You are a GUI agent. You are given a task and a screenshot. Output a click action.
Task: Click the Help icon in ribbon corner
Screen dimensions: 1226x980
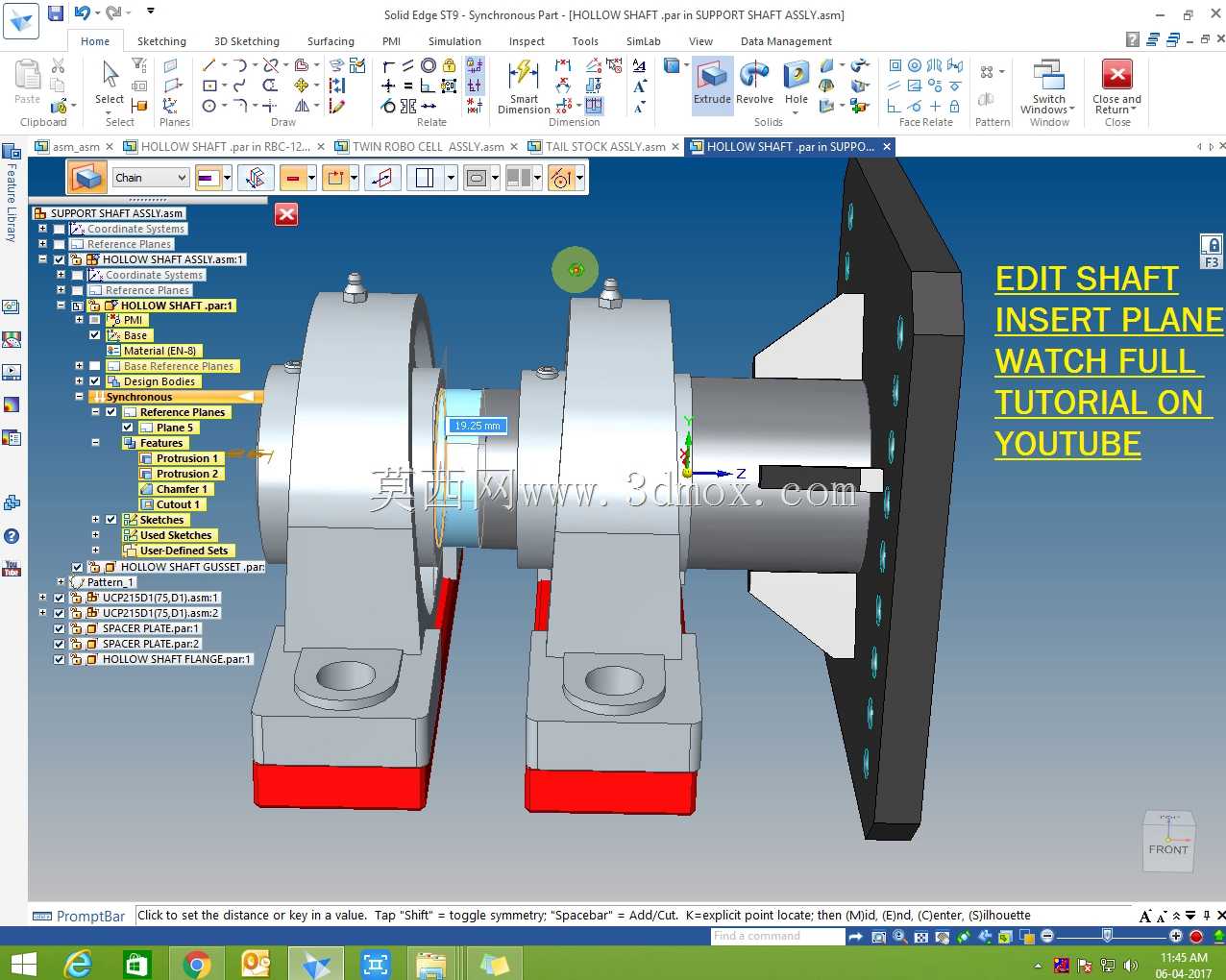tap(1133, 40)
